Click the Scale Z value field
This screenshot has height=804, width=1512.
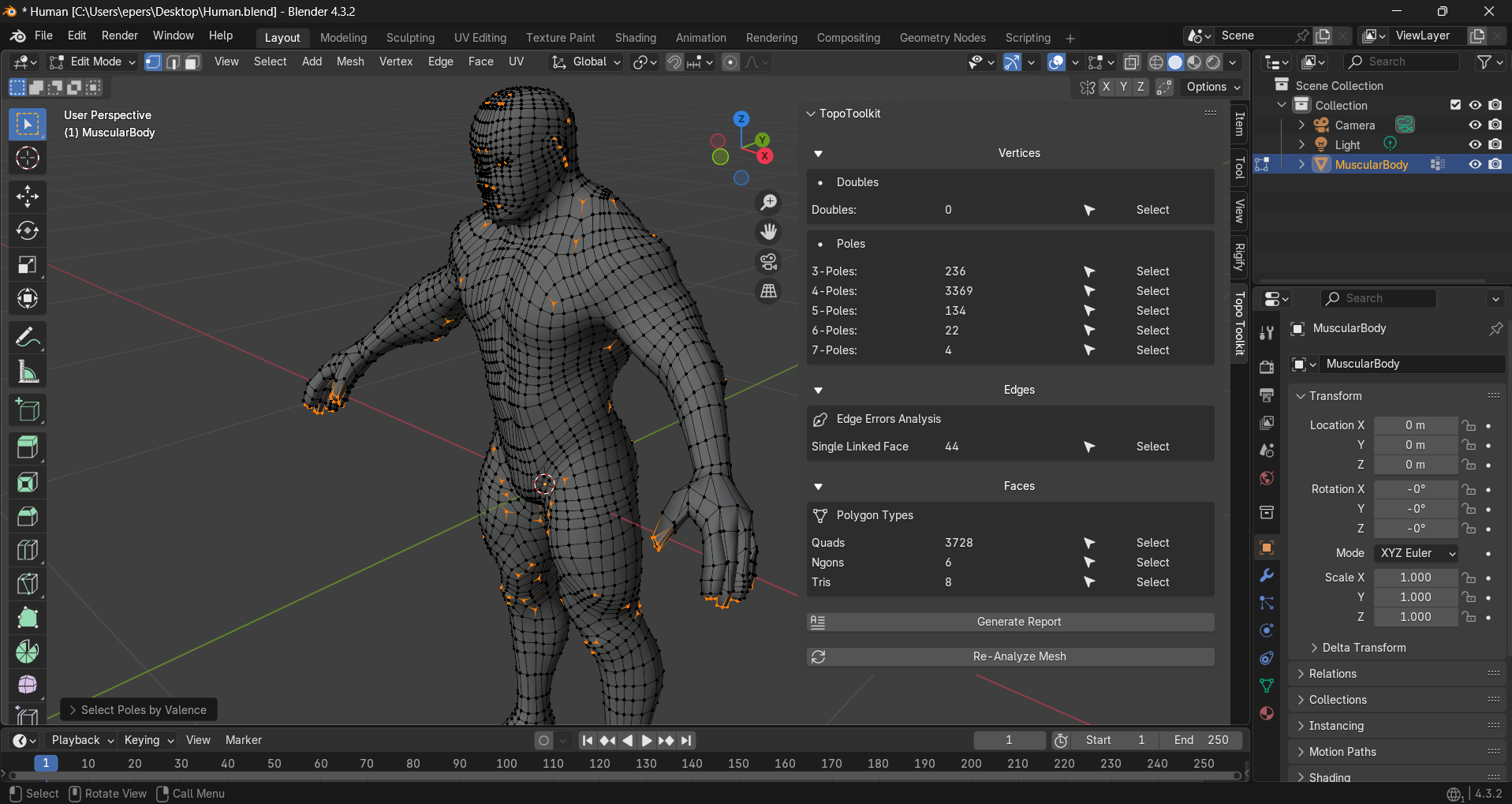click(x=1416, y=617)
